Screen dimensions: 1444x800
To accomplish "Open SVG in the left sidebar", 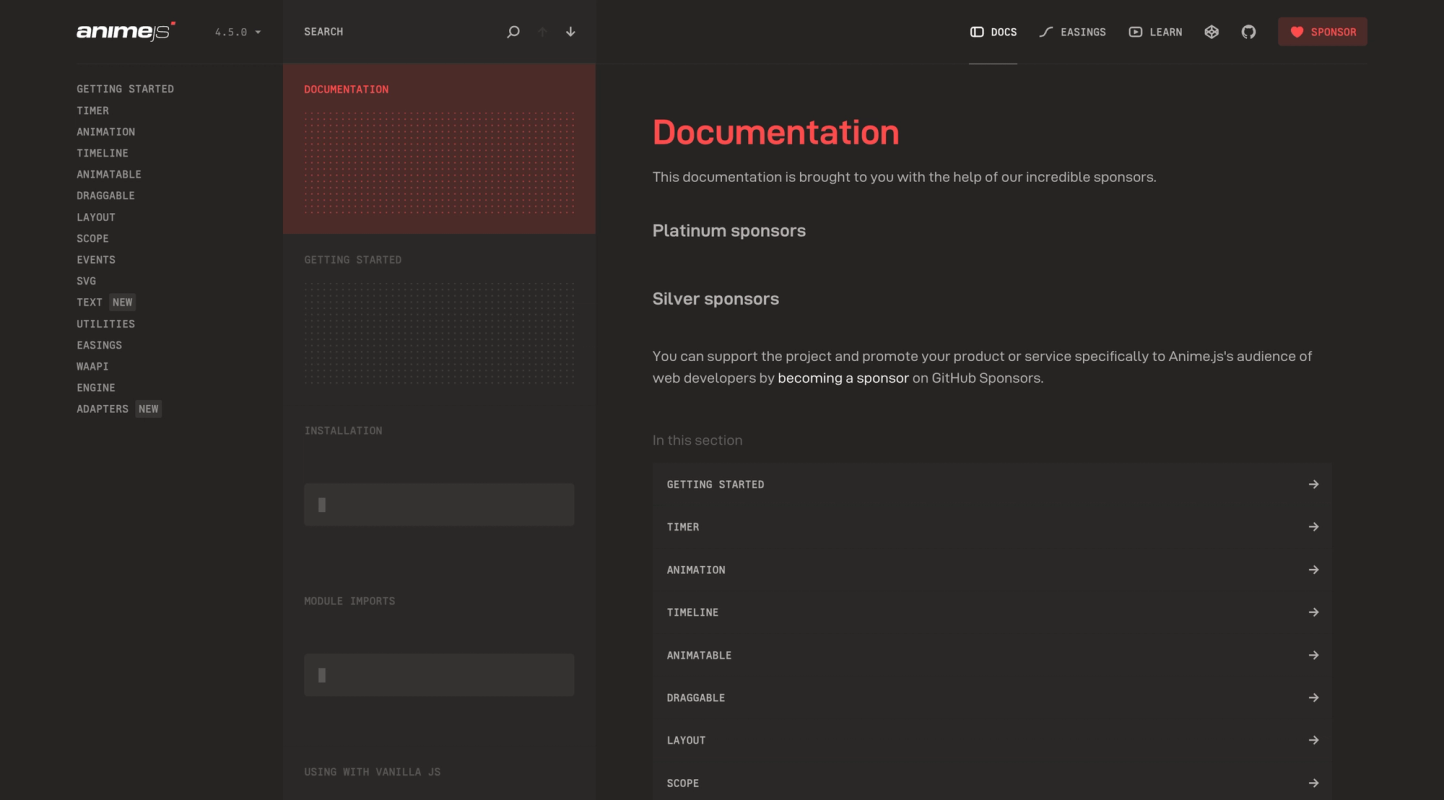I will pyautogui.click(x=87, y=281).
